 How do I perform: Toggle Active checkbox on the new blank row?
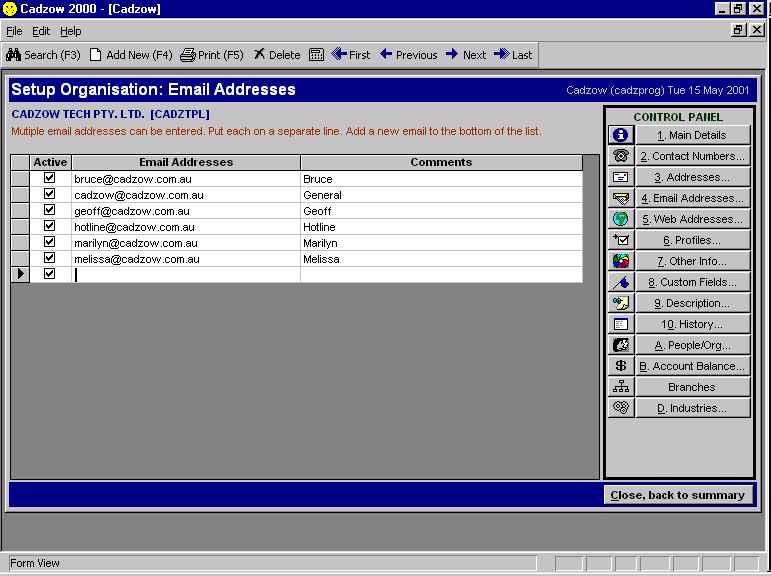[49, 273]
